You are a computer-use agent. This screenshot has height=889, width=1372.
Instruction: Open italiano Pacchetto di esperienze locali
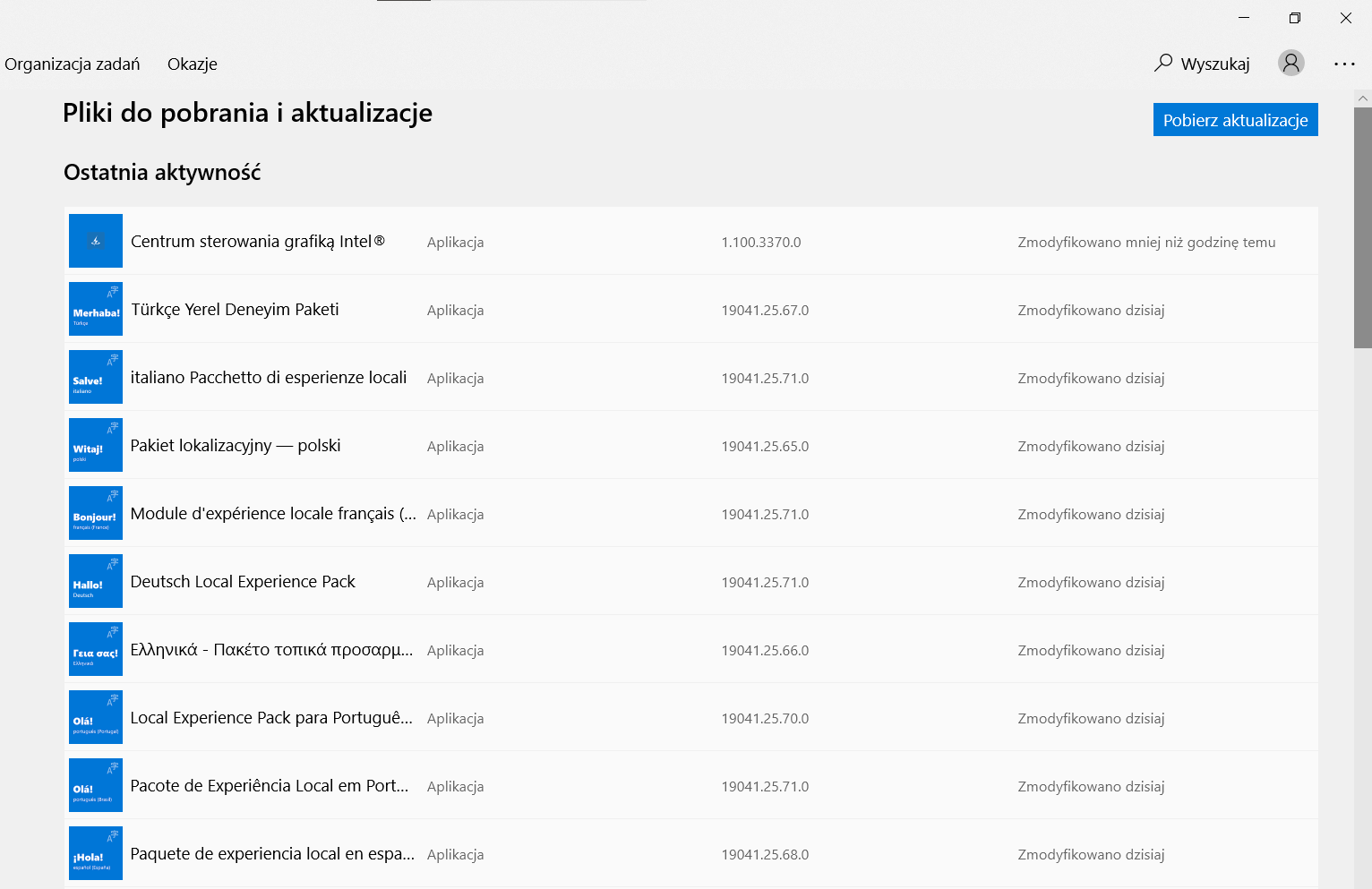tap(691, 377)
